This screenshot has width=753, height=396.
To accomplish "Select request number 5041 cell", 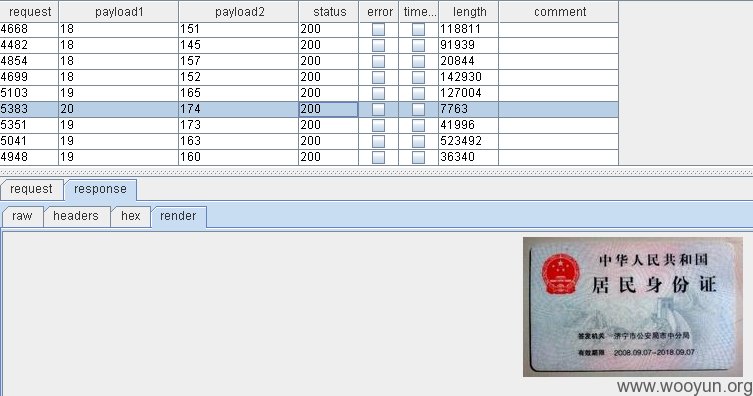I will (x=29, y=141).
